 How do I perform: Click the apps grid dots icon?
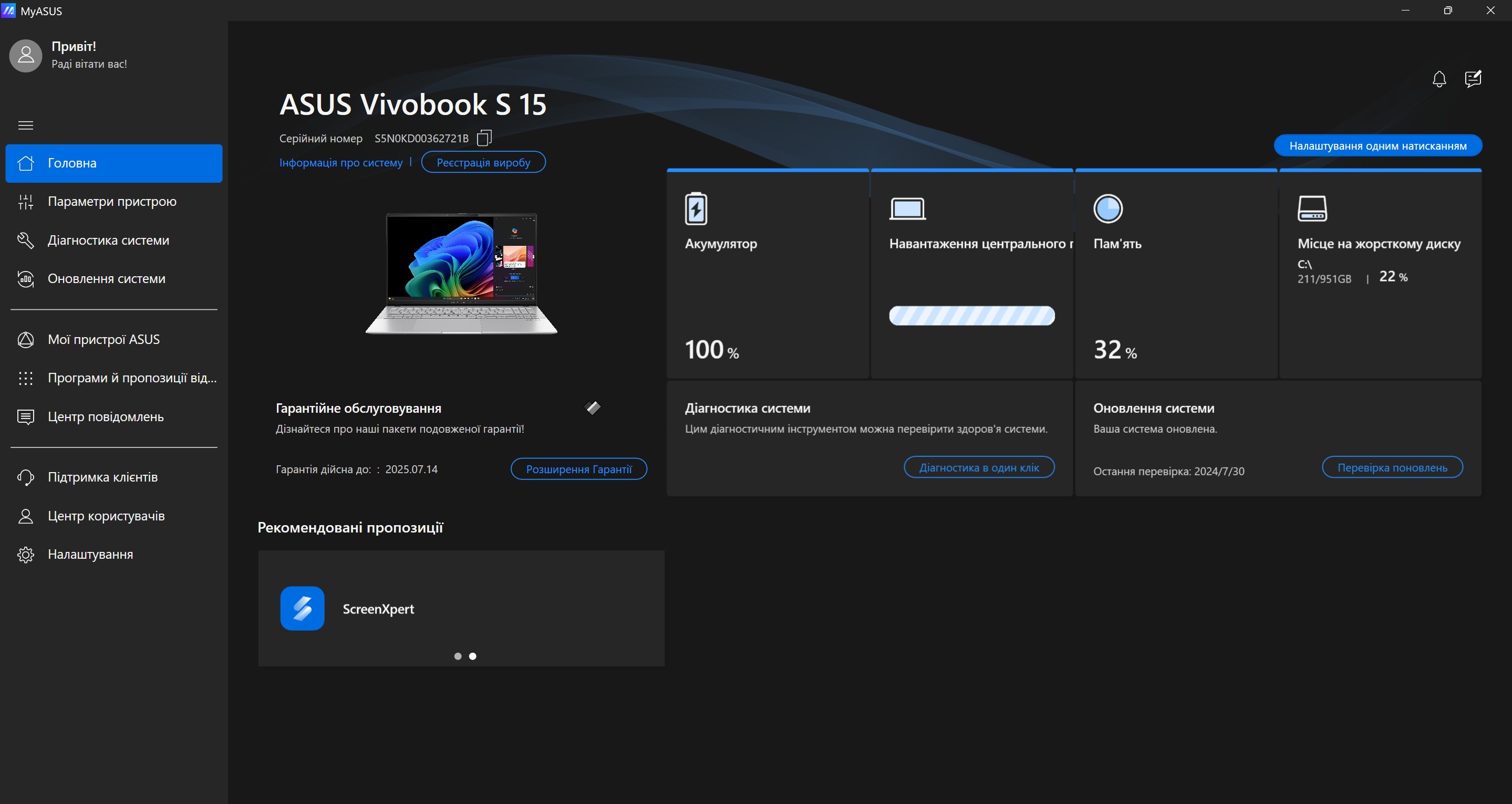point(26,378)
